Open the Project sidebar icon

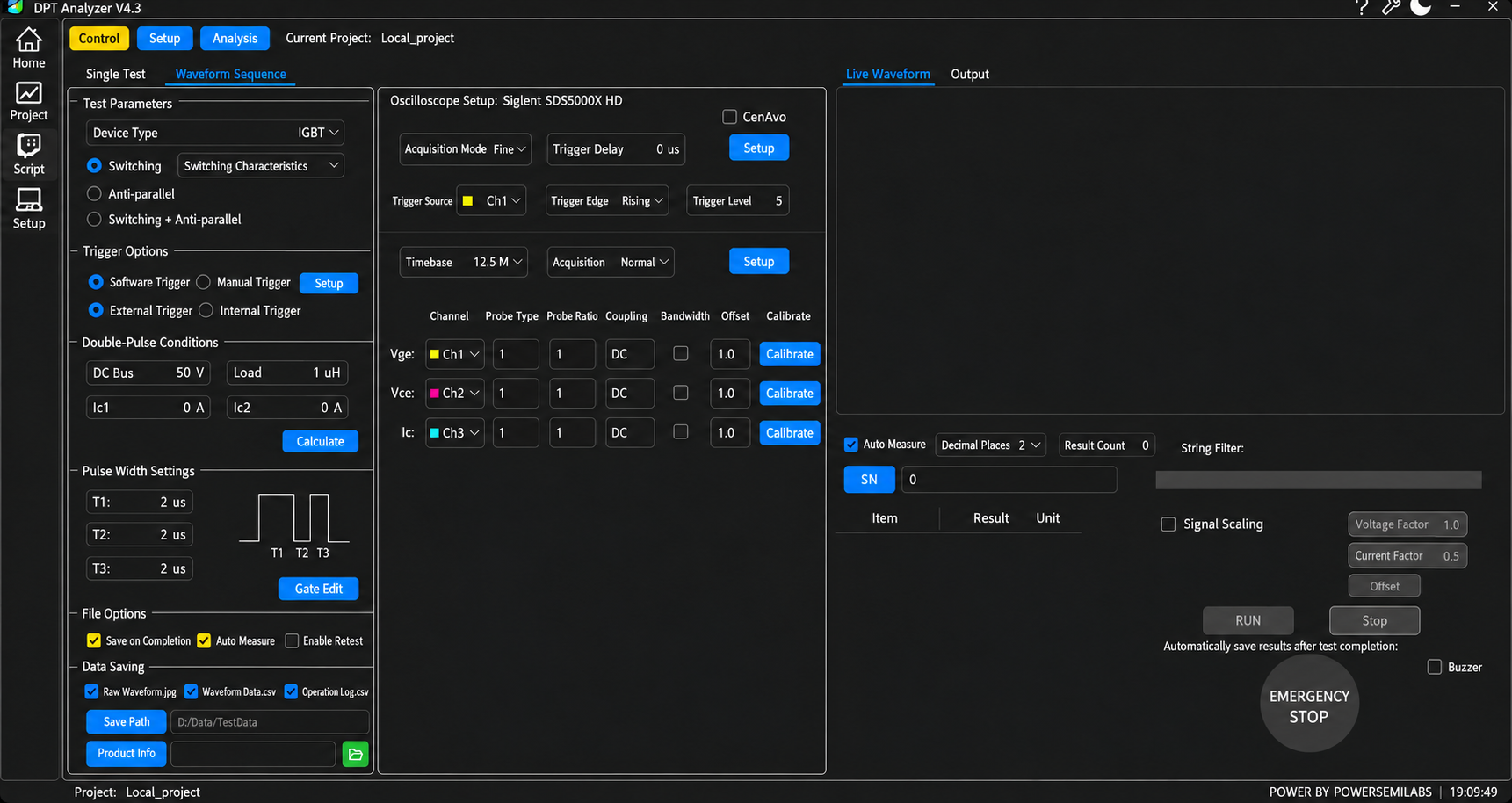click(28, 101)
